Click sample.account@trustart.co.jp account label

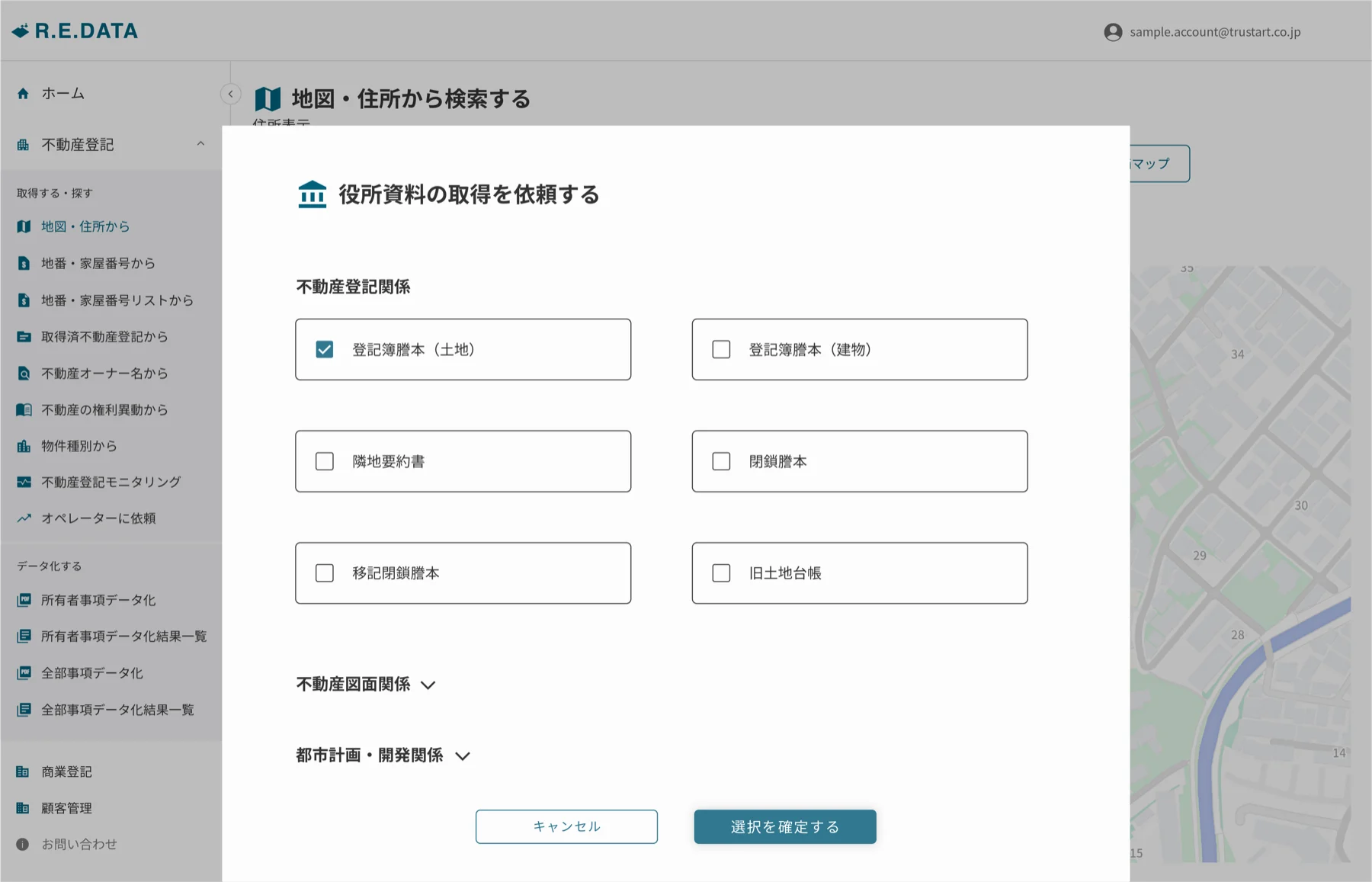click(x=1215, y=32)
